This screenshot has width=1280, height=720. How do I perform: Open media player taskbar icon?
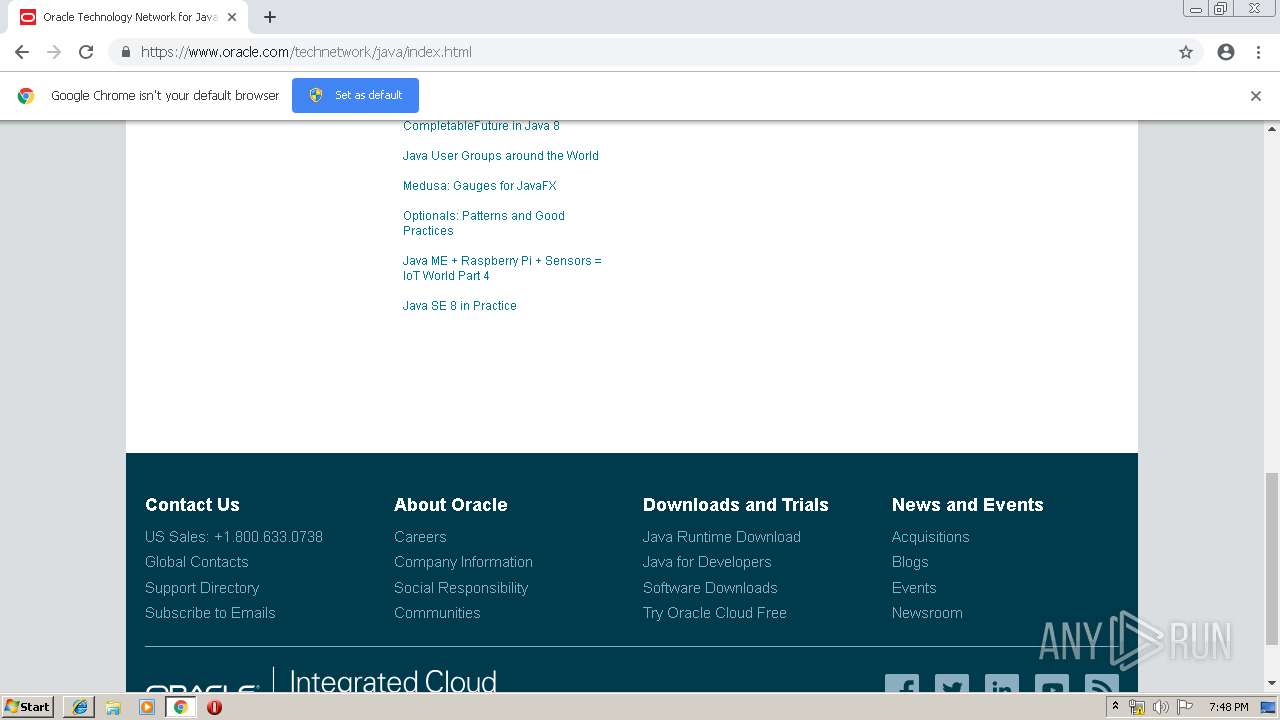[x=147, y=707]
